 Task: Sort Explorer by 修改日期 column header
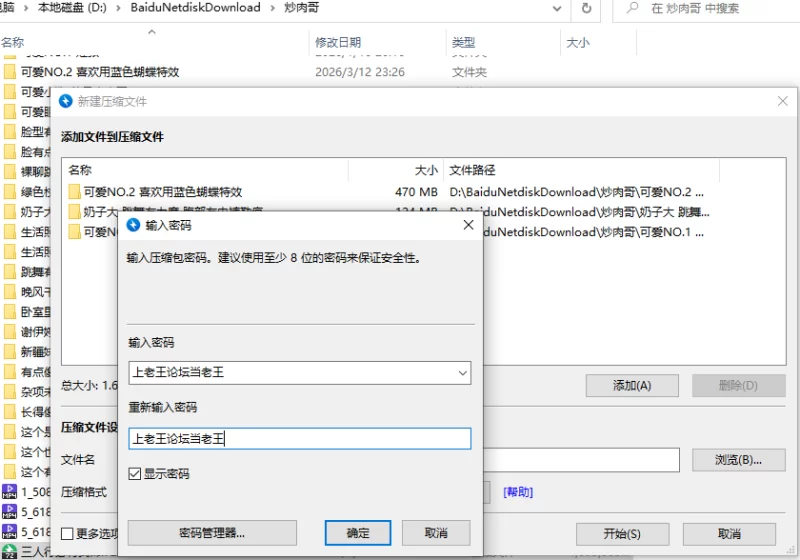click(338, 42)
